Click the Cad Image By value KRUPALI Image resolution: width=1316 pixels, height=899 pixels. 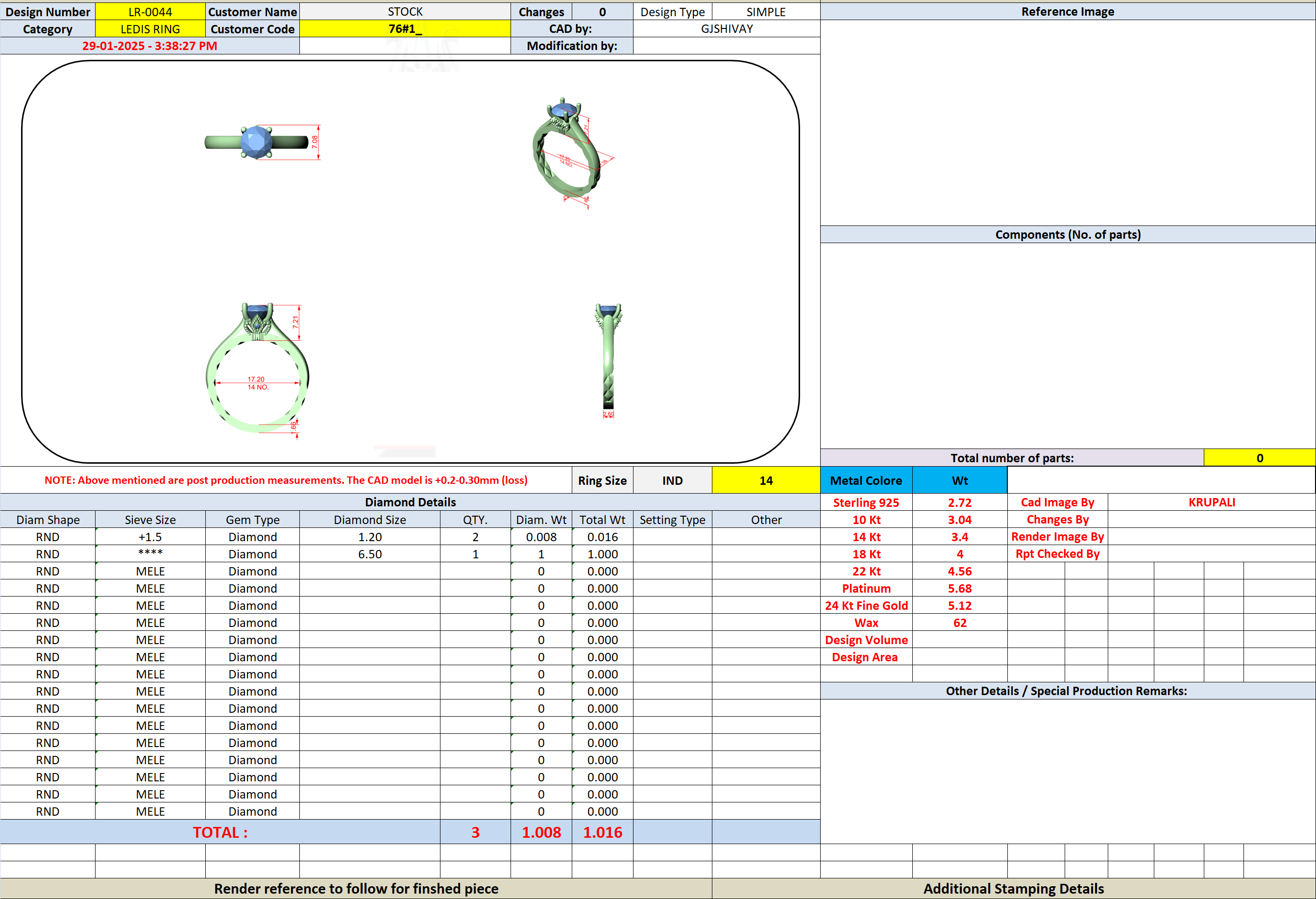coord(1212,502)
